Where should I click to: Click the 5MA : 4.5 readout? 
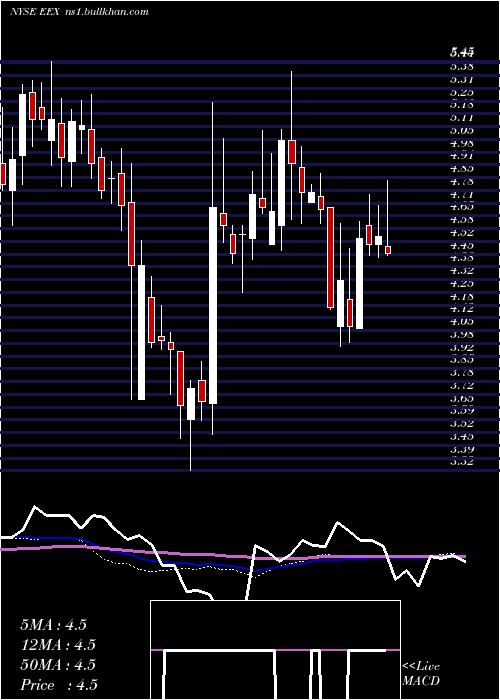(x=53, y=625)
